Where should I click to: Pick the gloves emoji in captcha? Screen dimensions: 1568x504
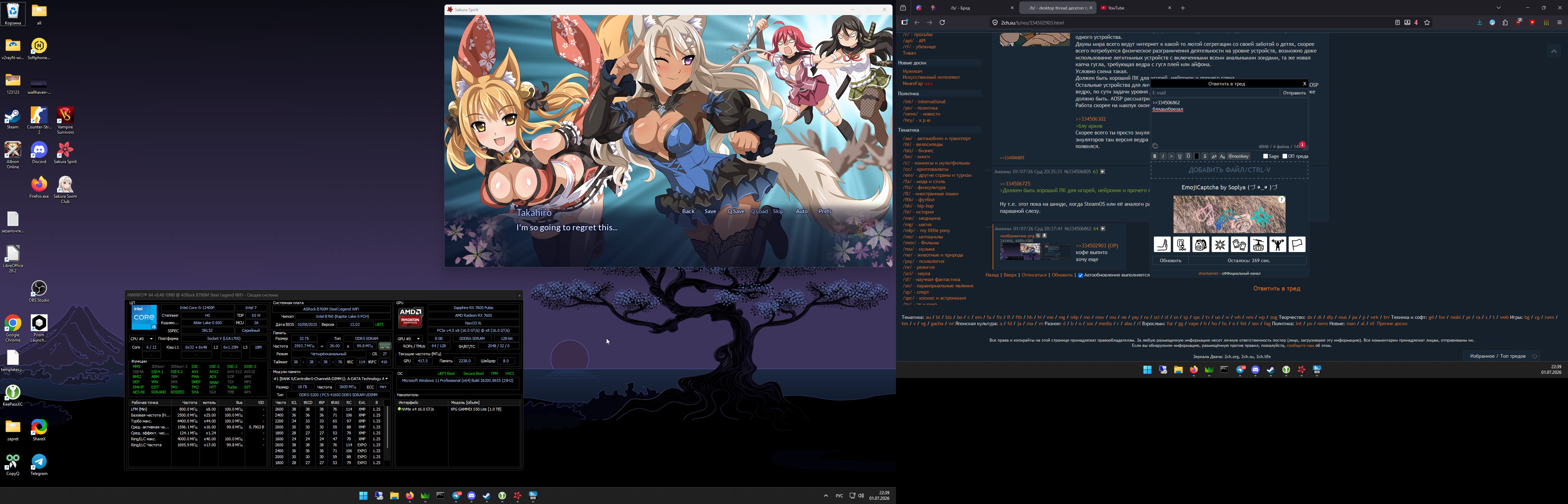[x=1239, y=245]
